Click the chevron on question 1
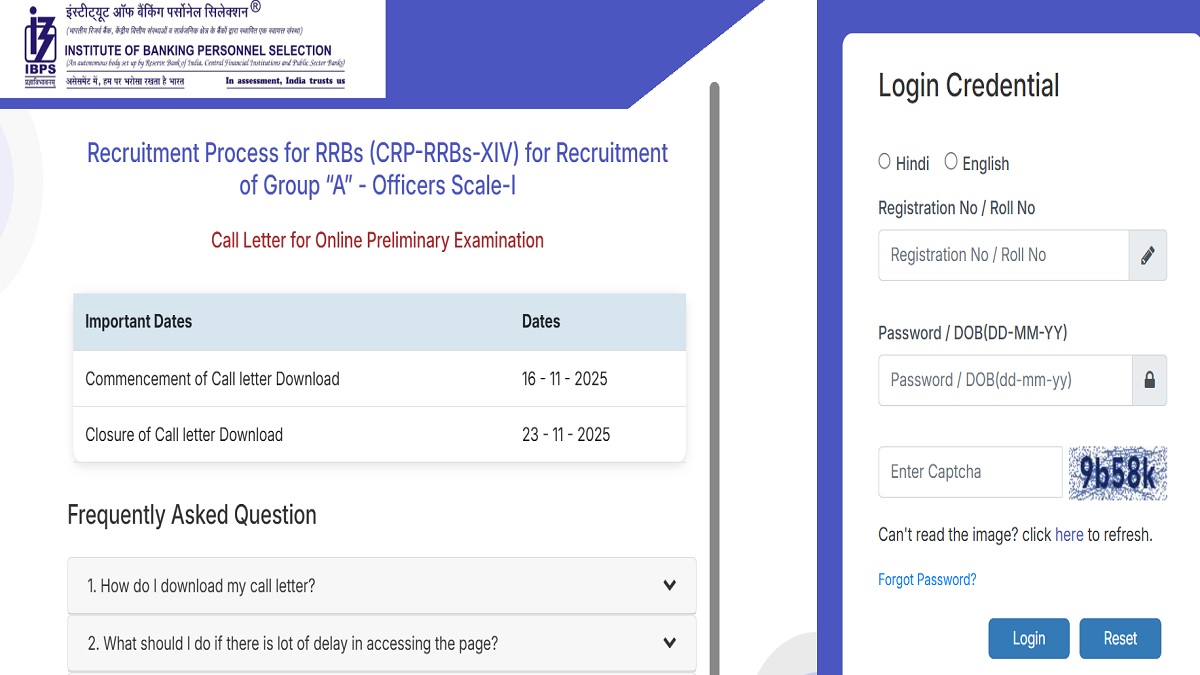1200x675 pixels. [x=670, y=585]
